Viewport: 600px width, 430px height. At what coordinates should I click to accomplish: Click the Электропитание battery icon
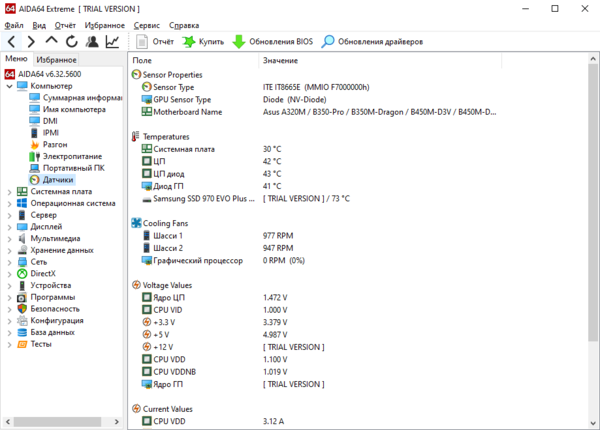click(34, 156)
